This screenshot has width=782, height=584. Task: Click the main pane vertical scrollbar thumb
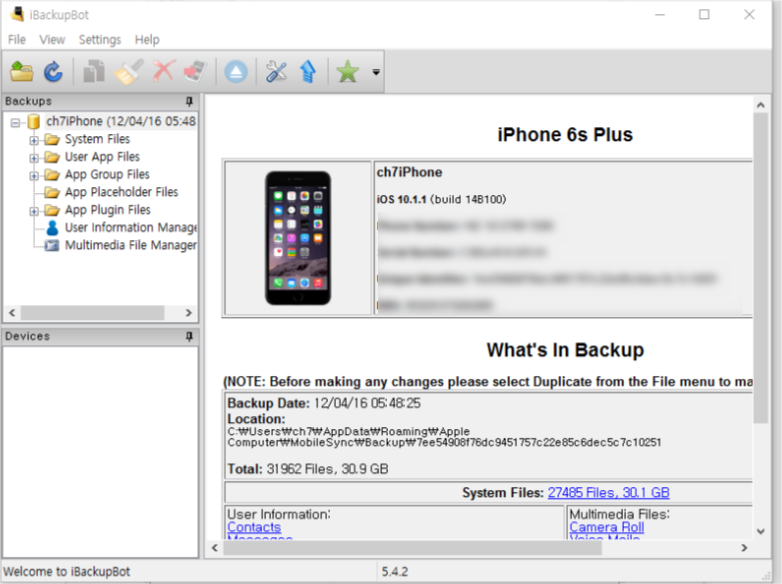point(761,268)
